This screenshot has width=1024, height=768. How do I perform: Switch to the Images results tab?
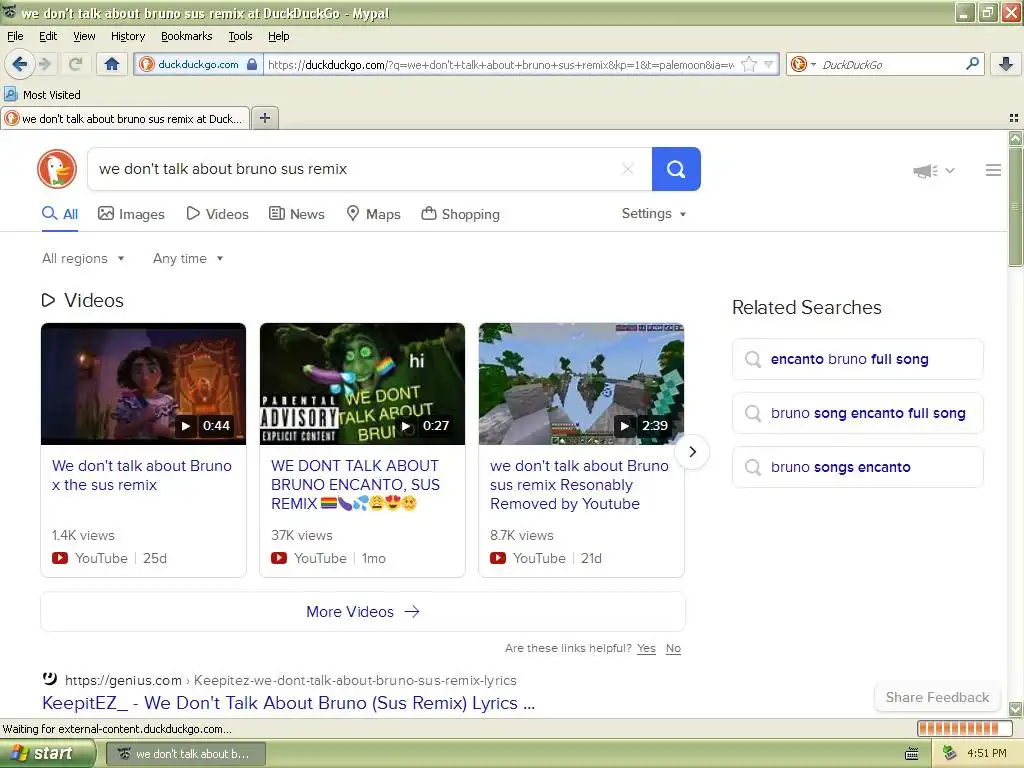131,214
